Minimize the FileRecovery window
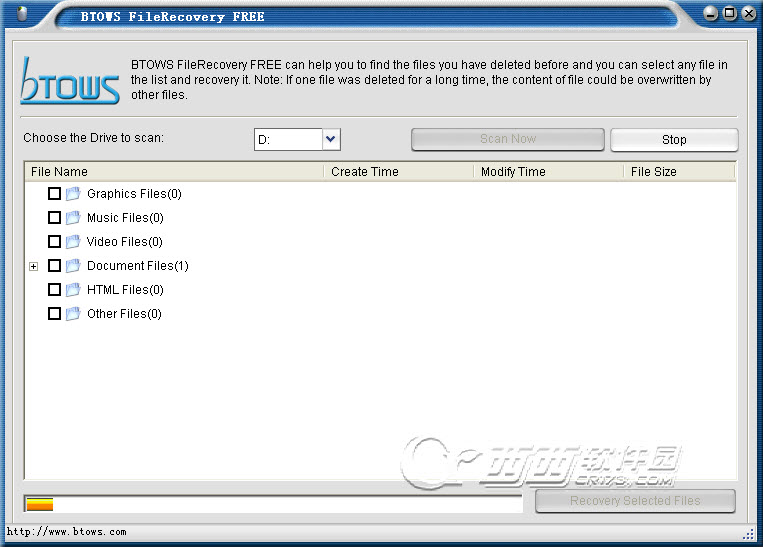This screenshot has width=763, height=547. point(710,14)
